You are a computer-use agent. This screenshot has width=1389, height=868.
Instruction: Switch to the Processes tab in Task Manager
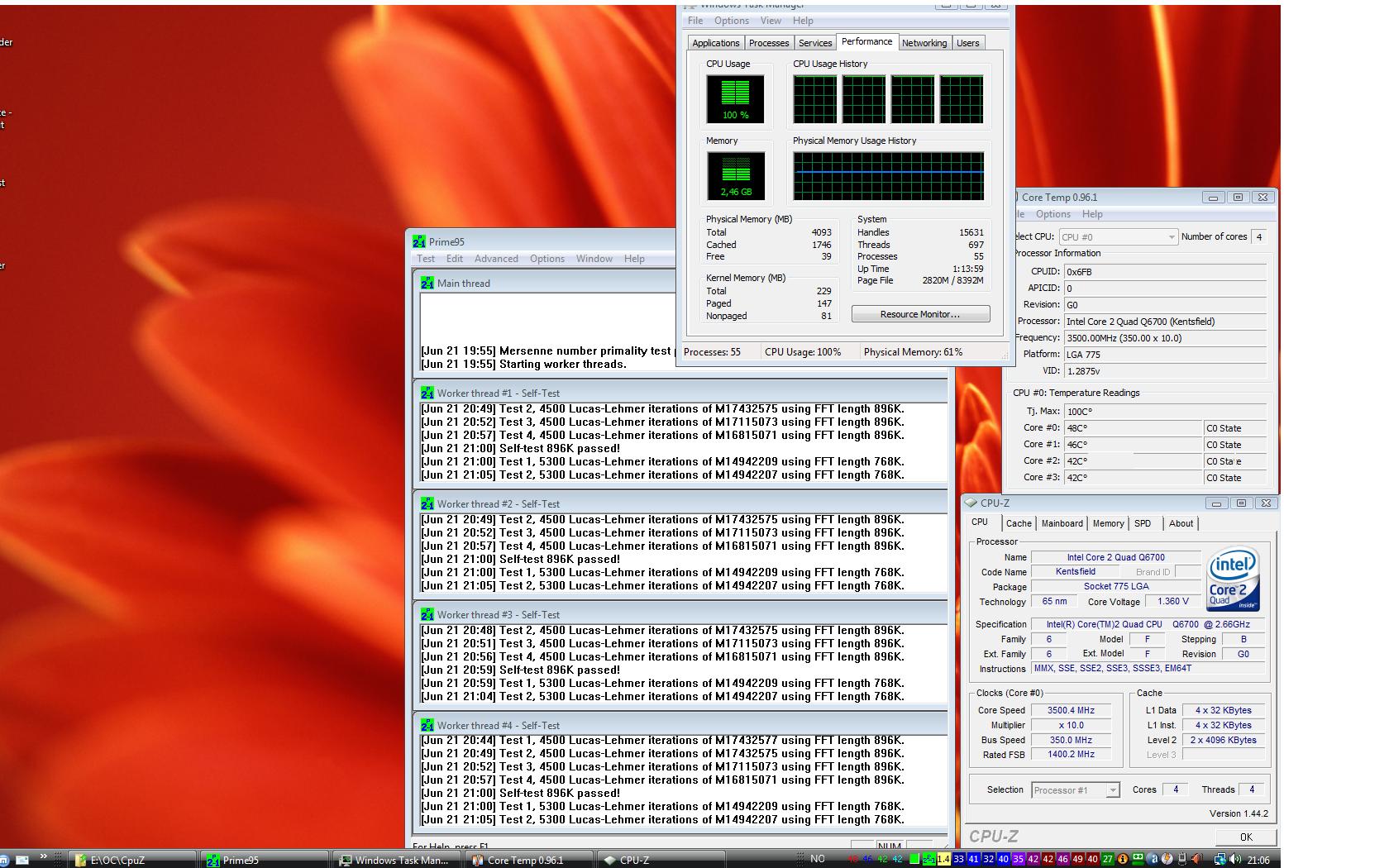[769, 43]
